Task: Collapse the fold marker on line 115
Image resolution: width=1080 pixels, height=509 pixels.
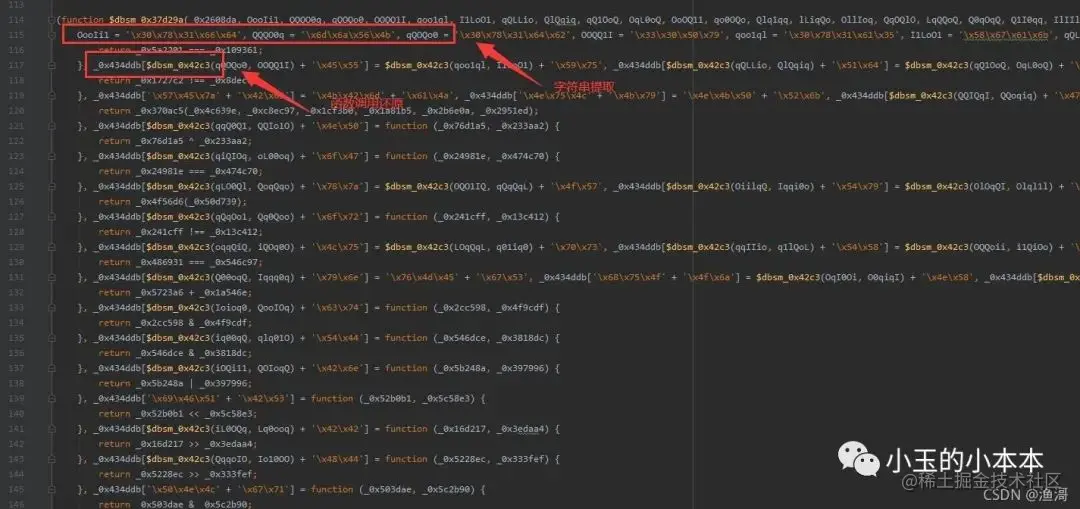Action: click(53, 34)
